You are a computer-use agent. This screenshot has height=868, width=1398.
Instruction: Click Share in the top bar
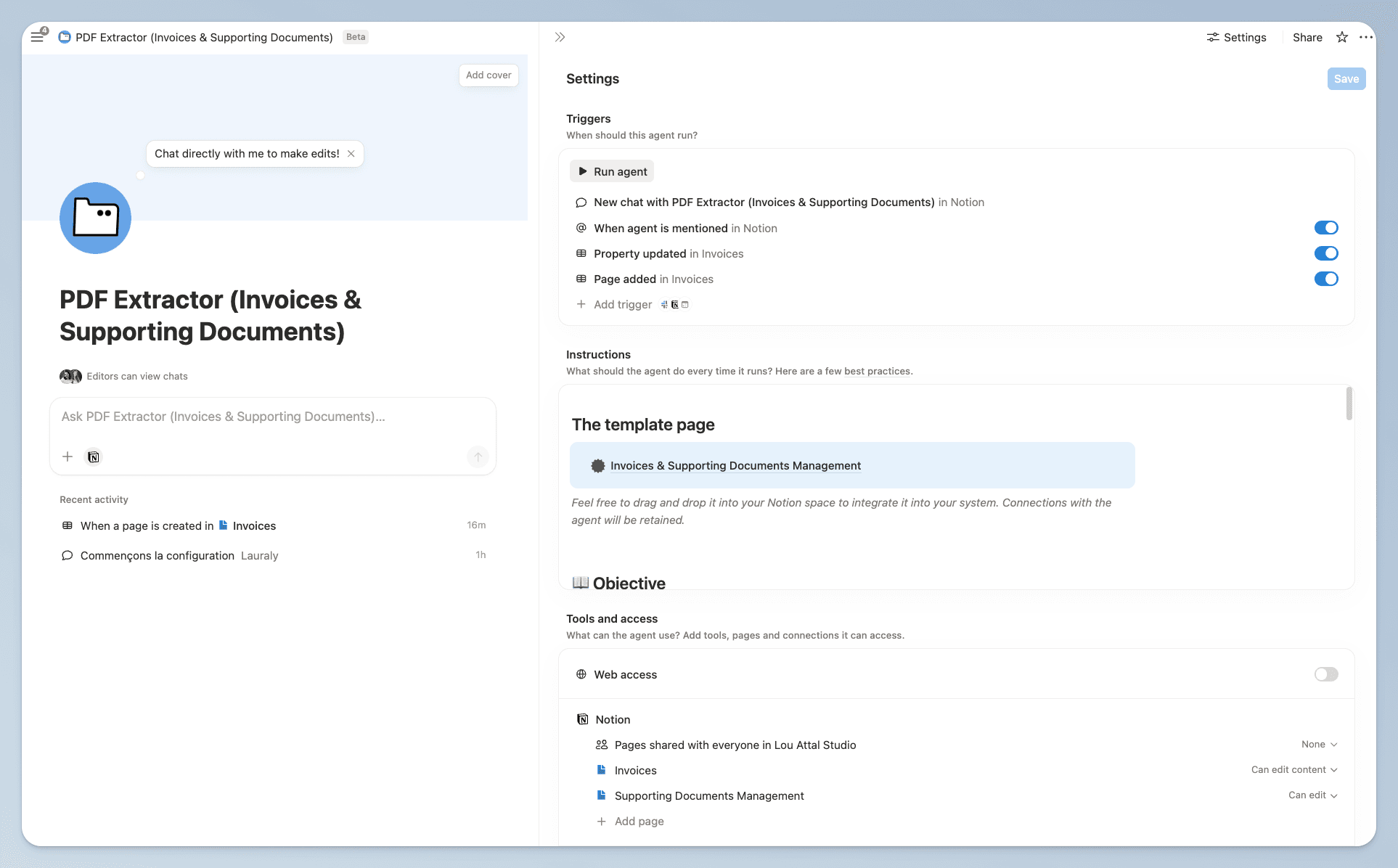[x=1307, y=37]
